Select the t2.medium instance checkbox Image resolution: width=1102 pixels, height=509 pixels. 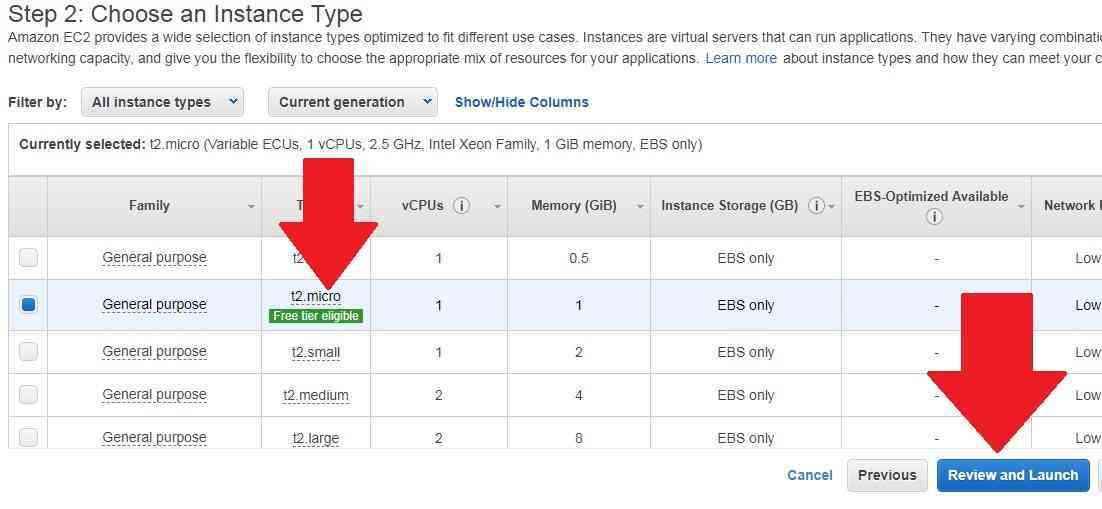28,394
